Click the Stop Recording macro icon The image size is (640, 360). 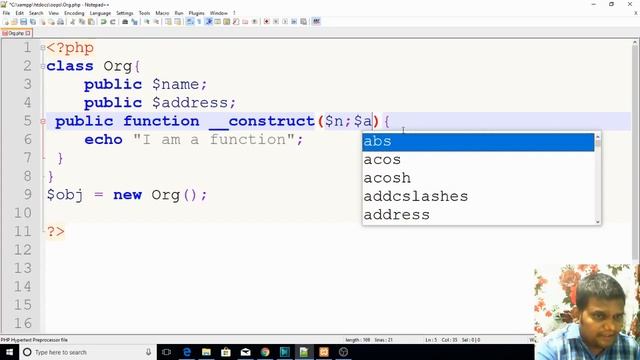tap(276, 22)
